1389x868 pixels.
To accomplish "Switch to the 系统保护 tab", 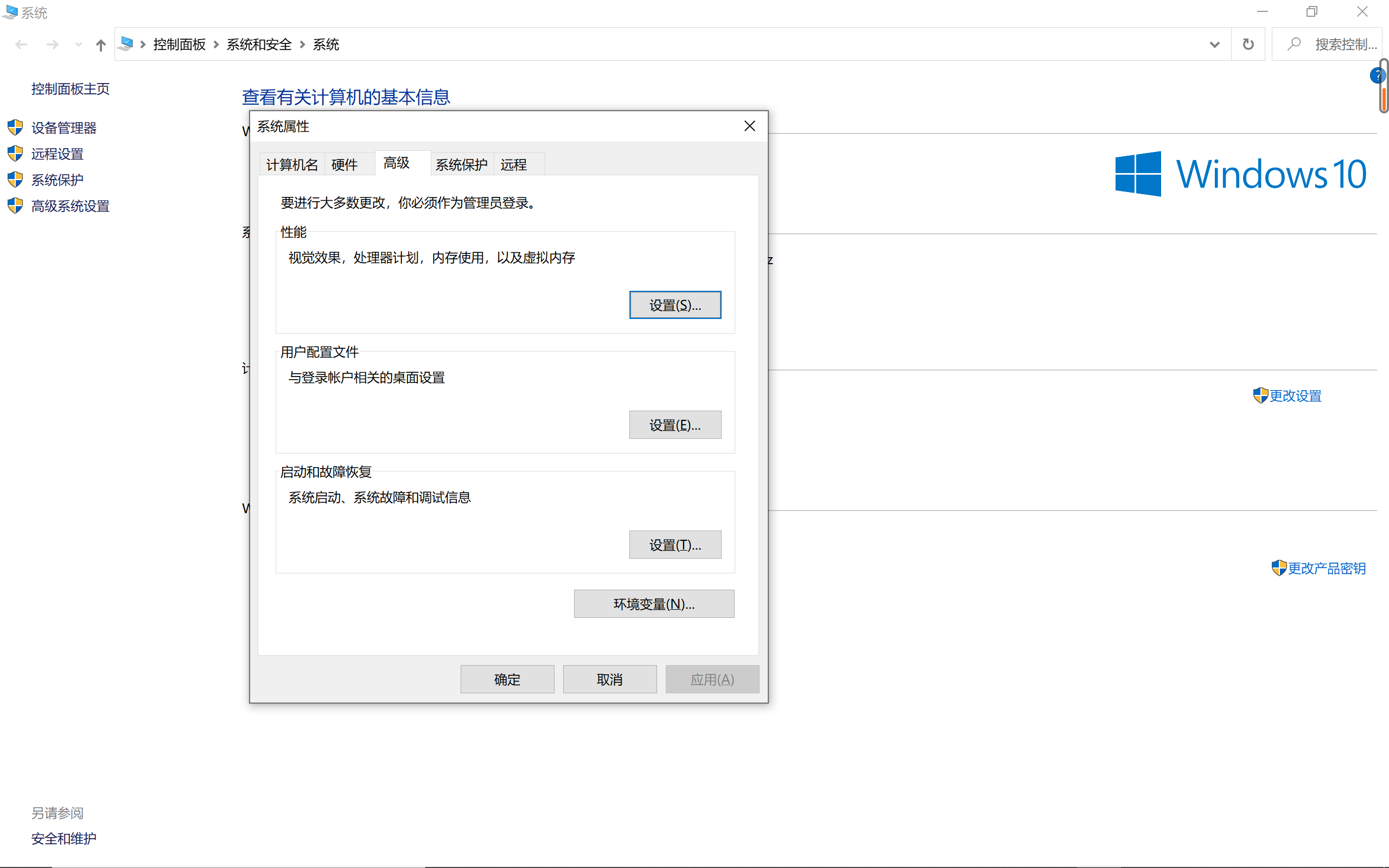I will click(x=461, y=165).
